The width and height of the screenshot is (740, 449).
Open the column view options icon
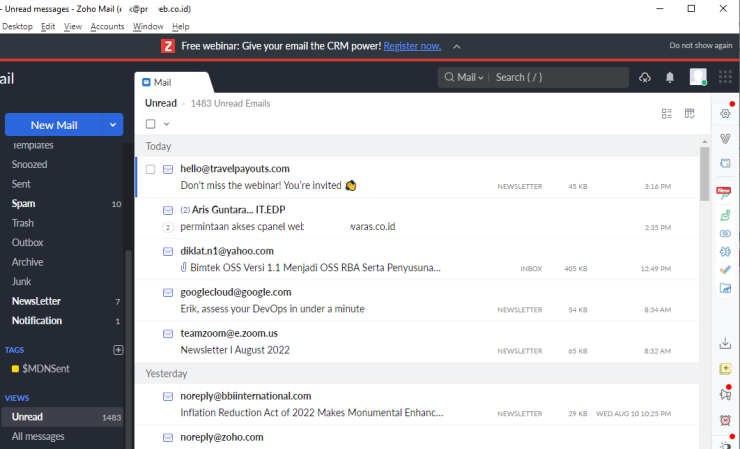click(690, 113)
